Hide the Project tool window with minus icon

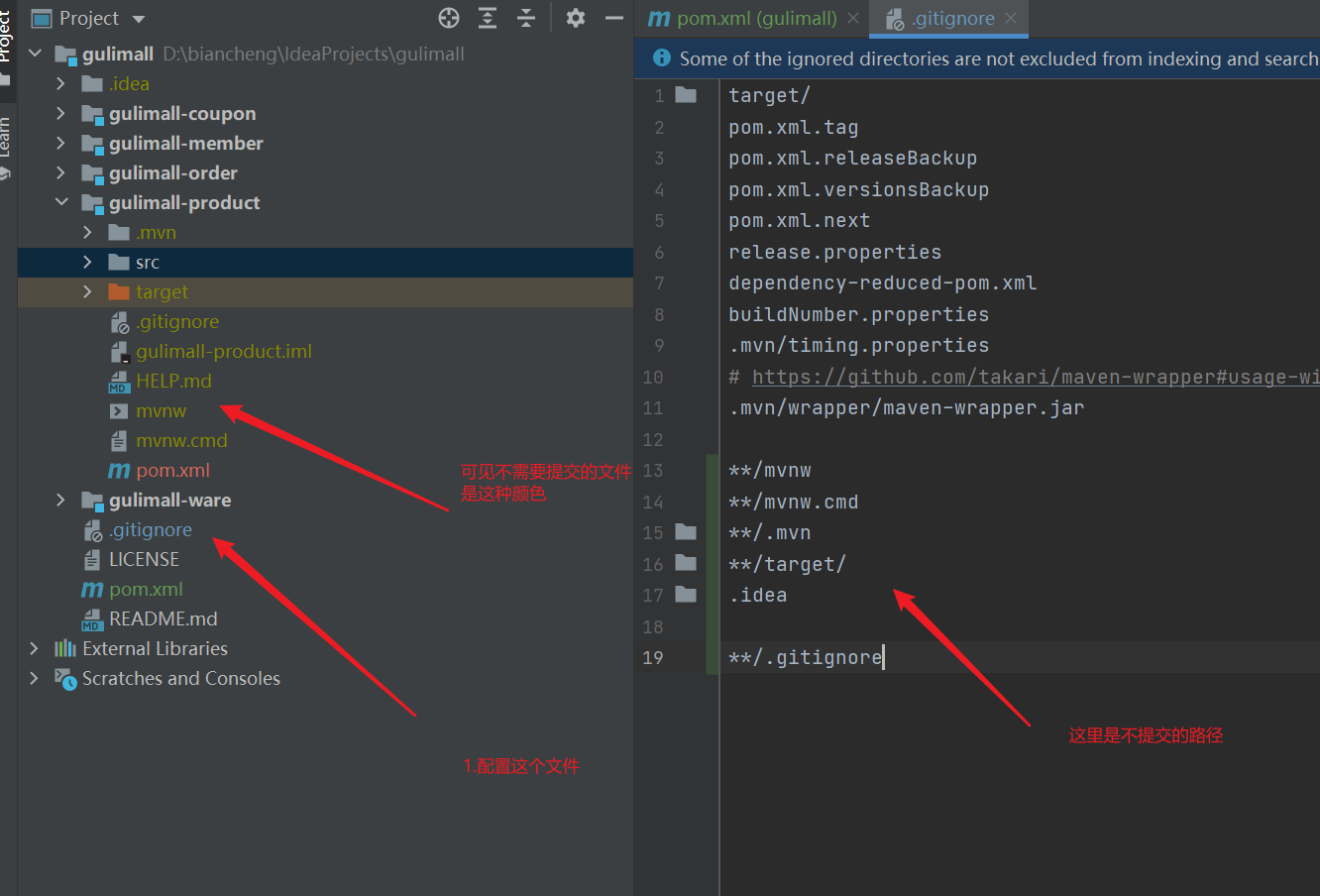[614, 18]
